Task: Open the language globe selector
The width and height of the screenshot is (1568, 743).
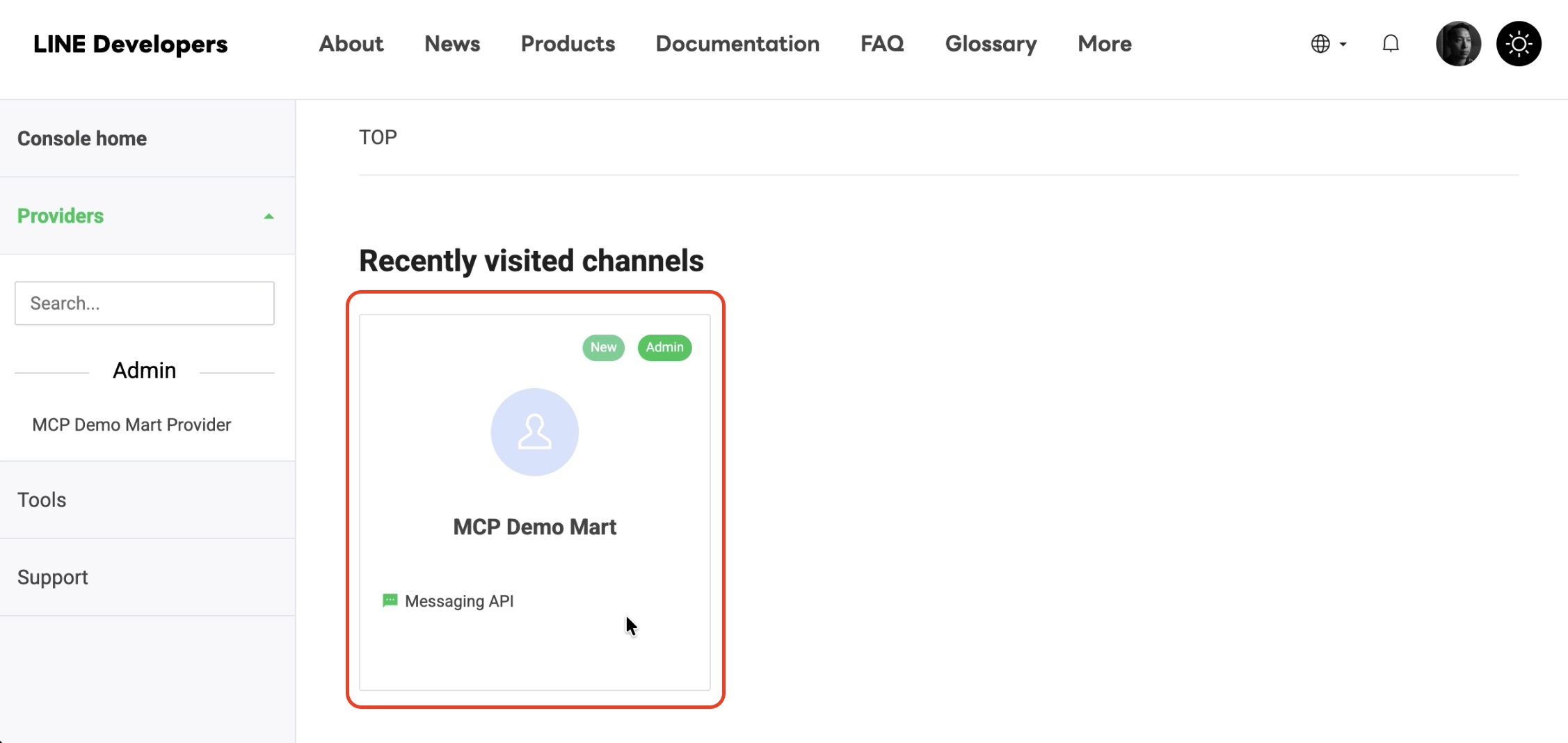Action: [1328, 44]
